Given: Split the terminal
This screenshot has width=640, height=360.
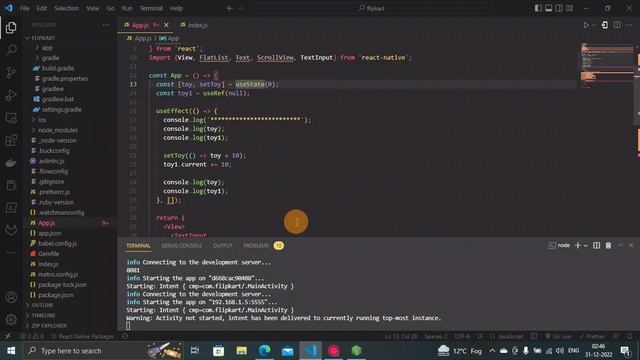Looking at the screenshot, I should 596,245.
